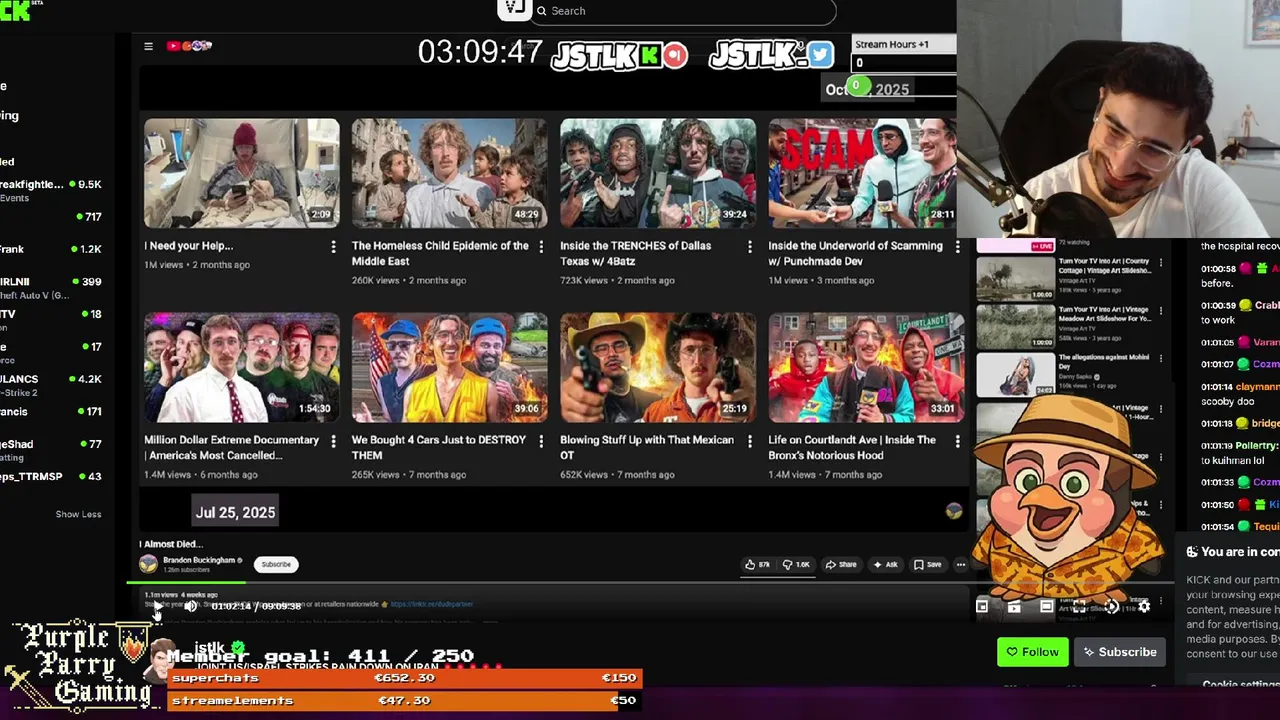Screen dimensions: 1280x720
Task: Open the "I Need your Help..." video thumbnail
Action: 241,173
